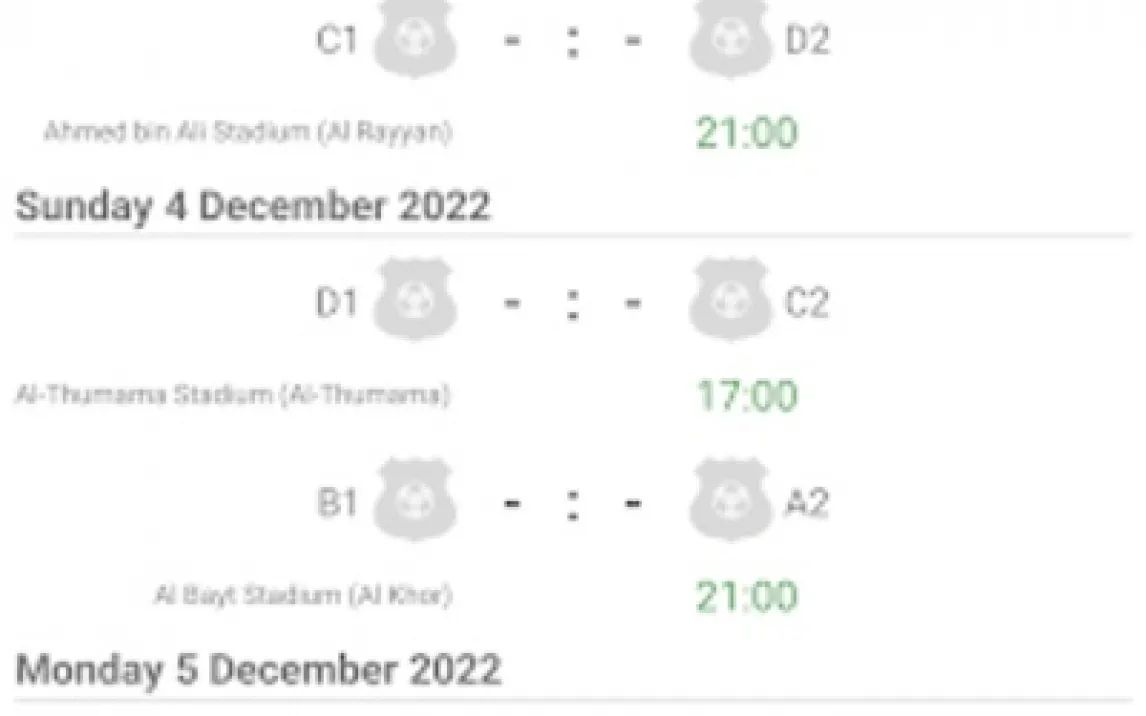Click the D2 team label
The height and width of the screenshot is (716, 1146).
(x=807, y=41)
